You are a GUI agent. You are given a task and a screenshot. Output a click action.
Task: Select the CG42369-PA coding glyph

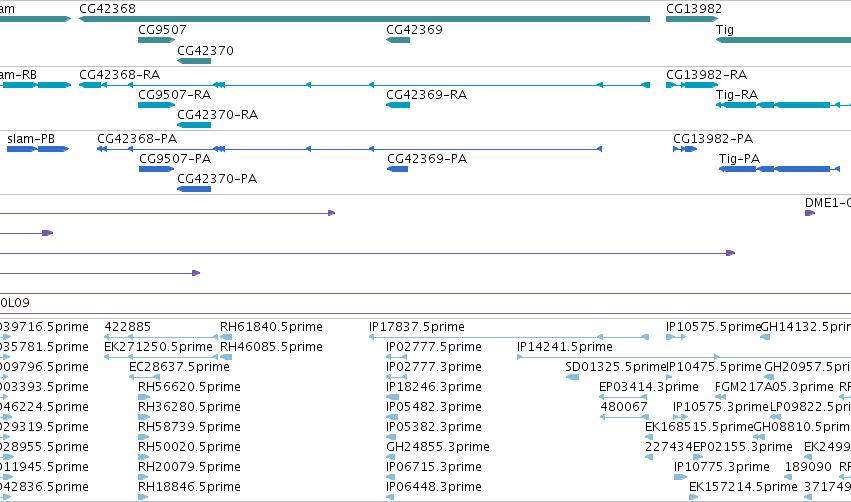(397, 169)
